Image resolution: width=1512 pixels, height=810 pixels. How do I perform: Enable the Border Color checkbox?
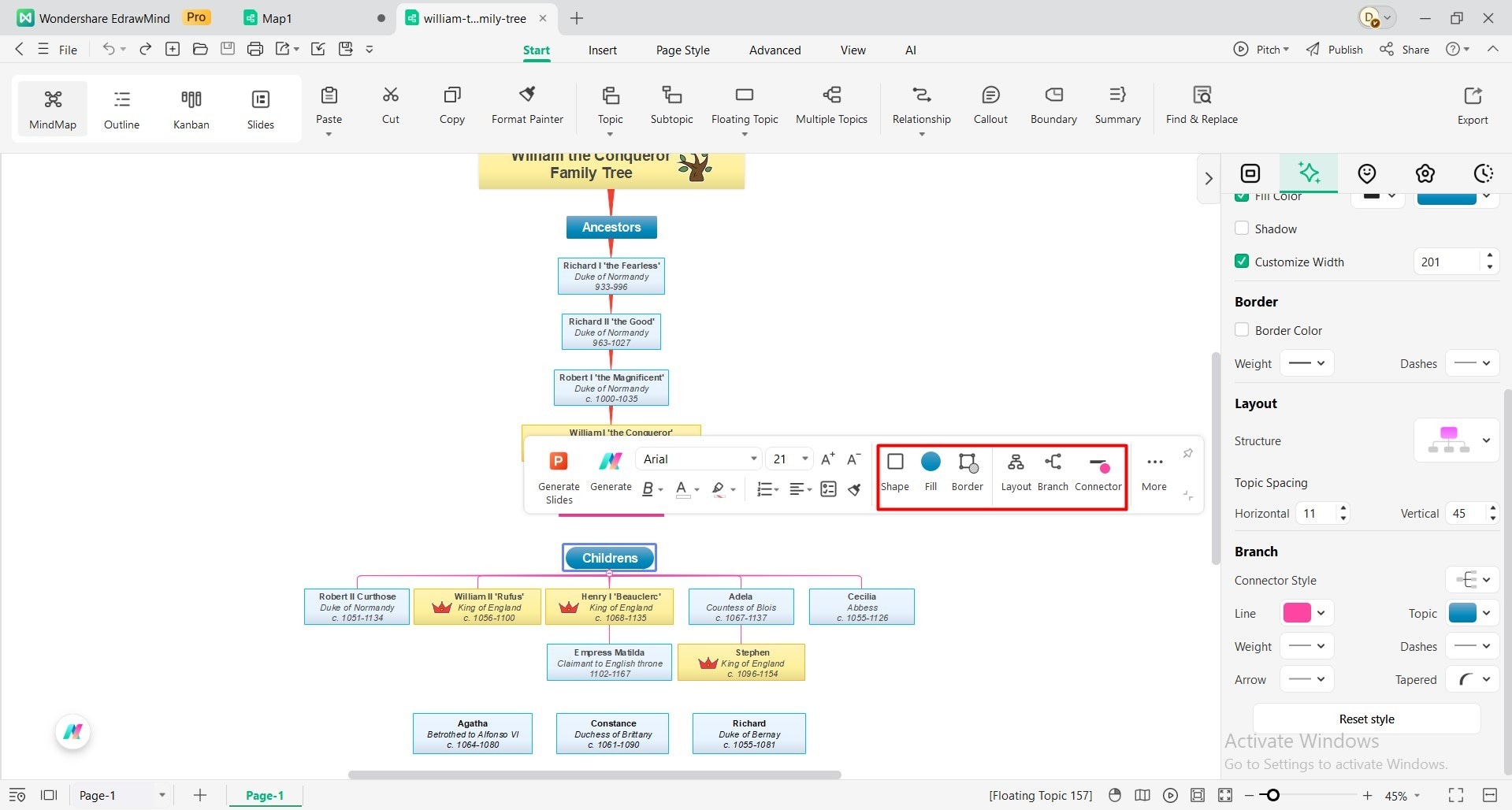(x=1242, y=329)
